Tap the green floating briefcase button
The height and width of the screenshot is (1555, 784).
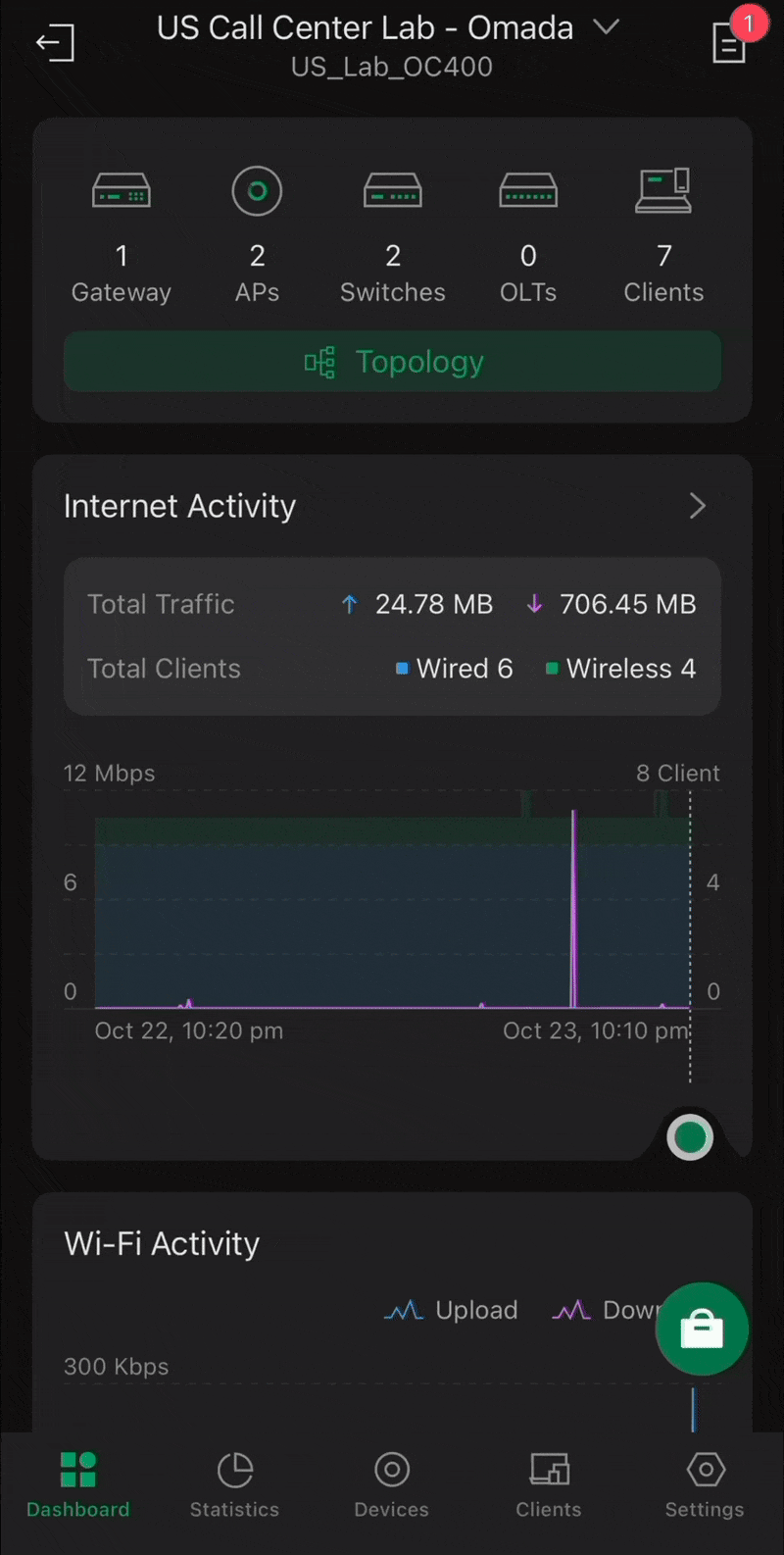pos(702,1329)
